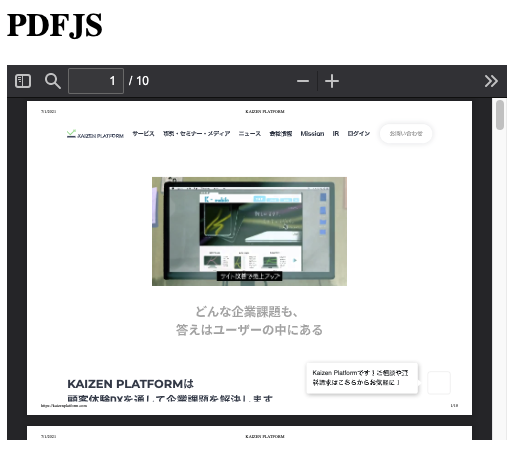This screenshot has height=457, width=524.
Task: Open the find-in-document search
Action: click(52, 81)
